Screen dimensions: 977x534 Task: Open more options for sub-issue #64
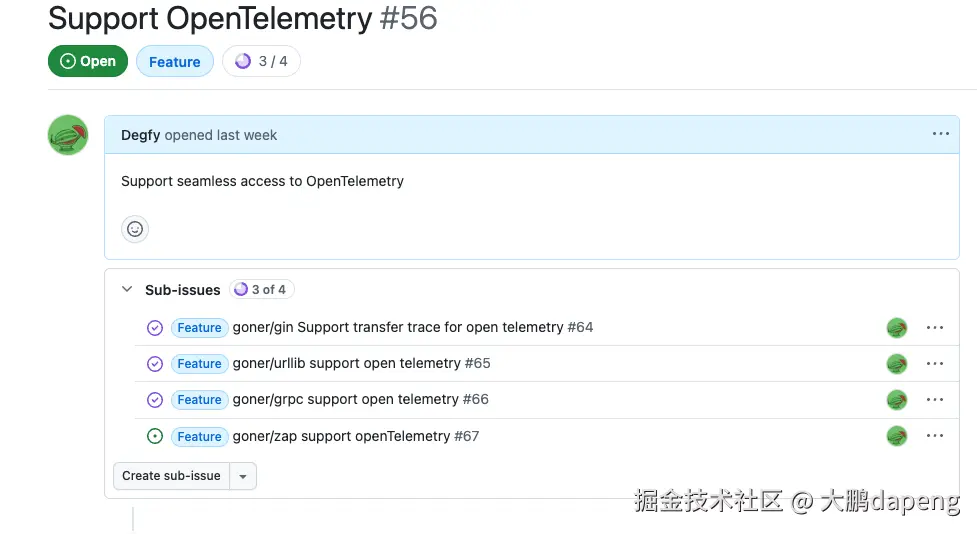[x=934, y=327]
